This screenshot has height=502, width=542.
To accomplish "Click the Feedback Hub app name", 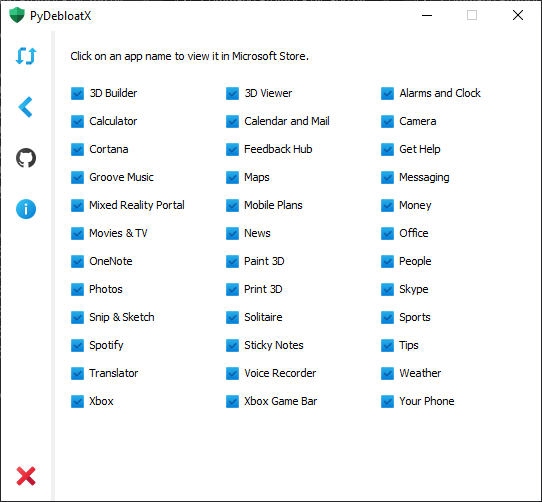I will click(x=278, y=149).
